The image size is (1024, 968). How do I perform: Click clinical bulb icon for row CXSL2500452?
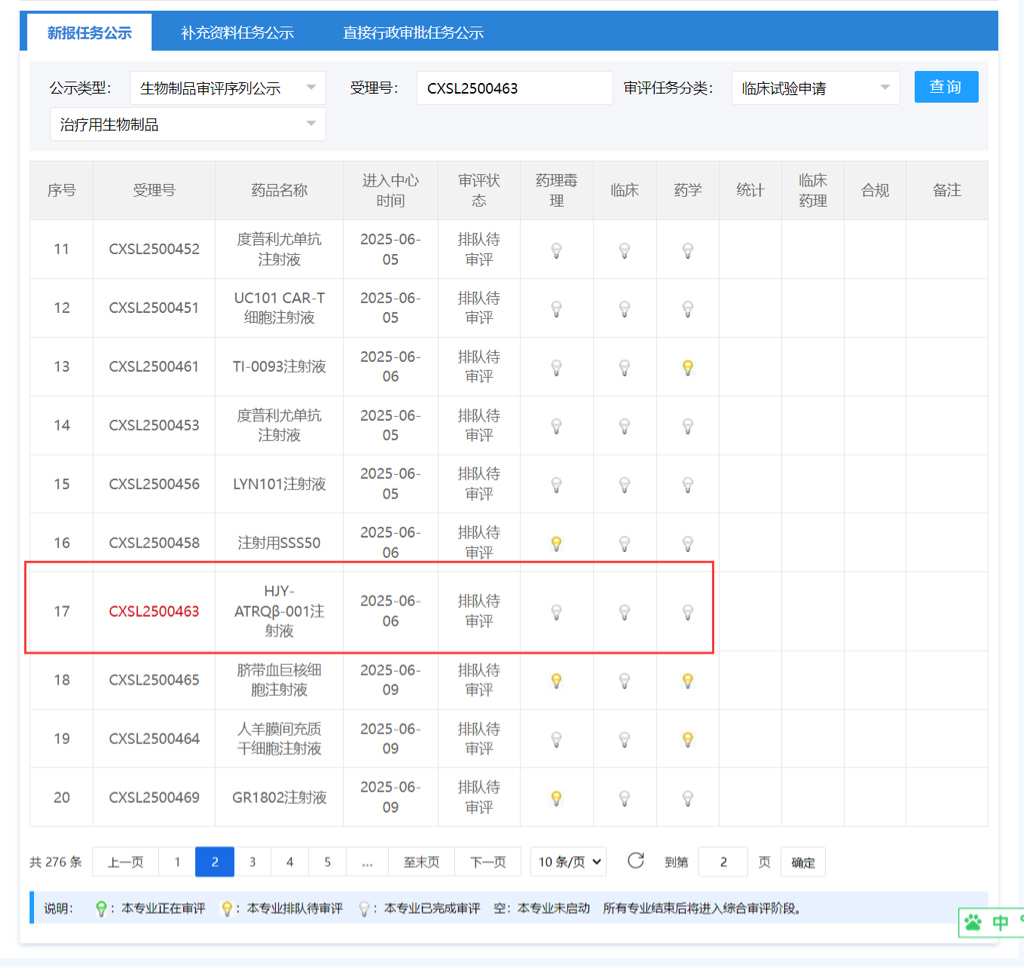(624, 250)
